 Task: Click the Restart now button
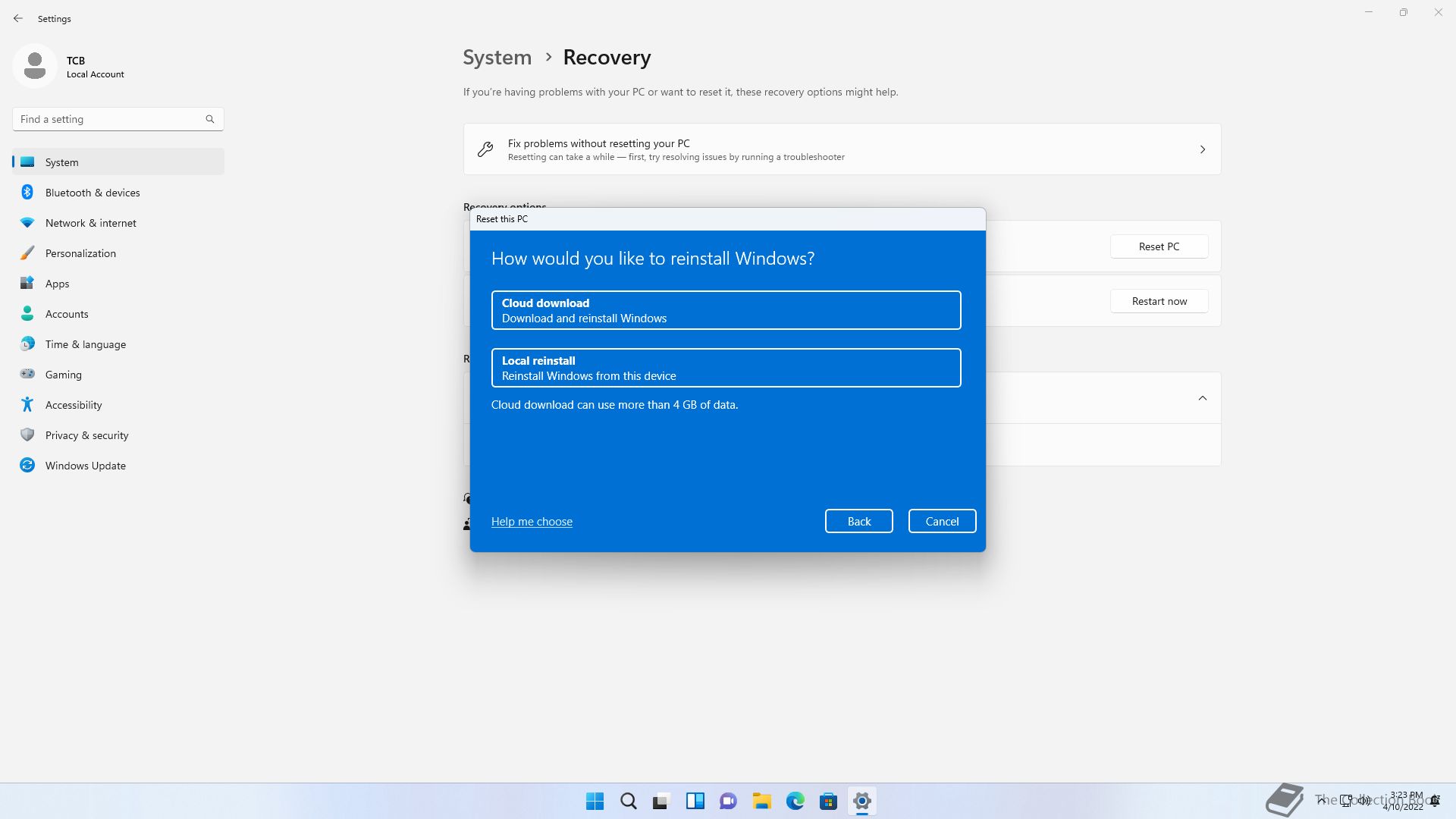click(x=1159, y=301)
